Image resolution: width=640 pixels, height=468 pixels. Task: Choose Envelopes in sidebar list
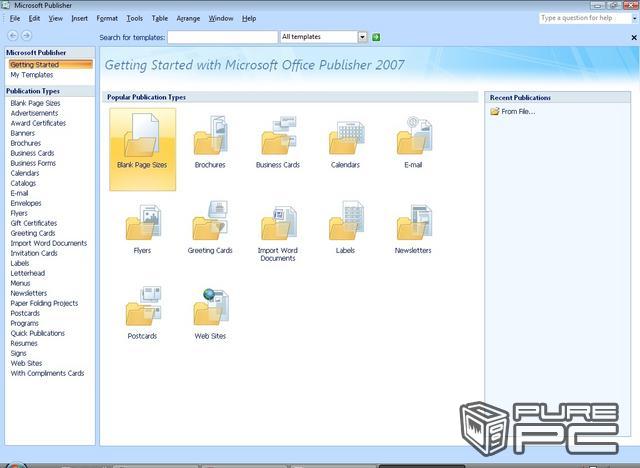[26, 203]
